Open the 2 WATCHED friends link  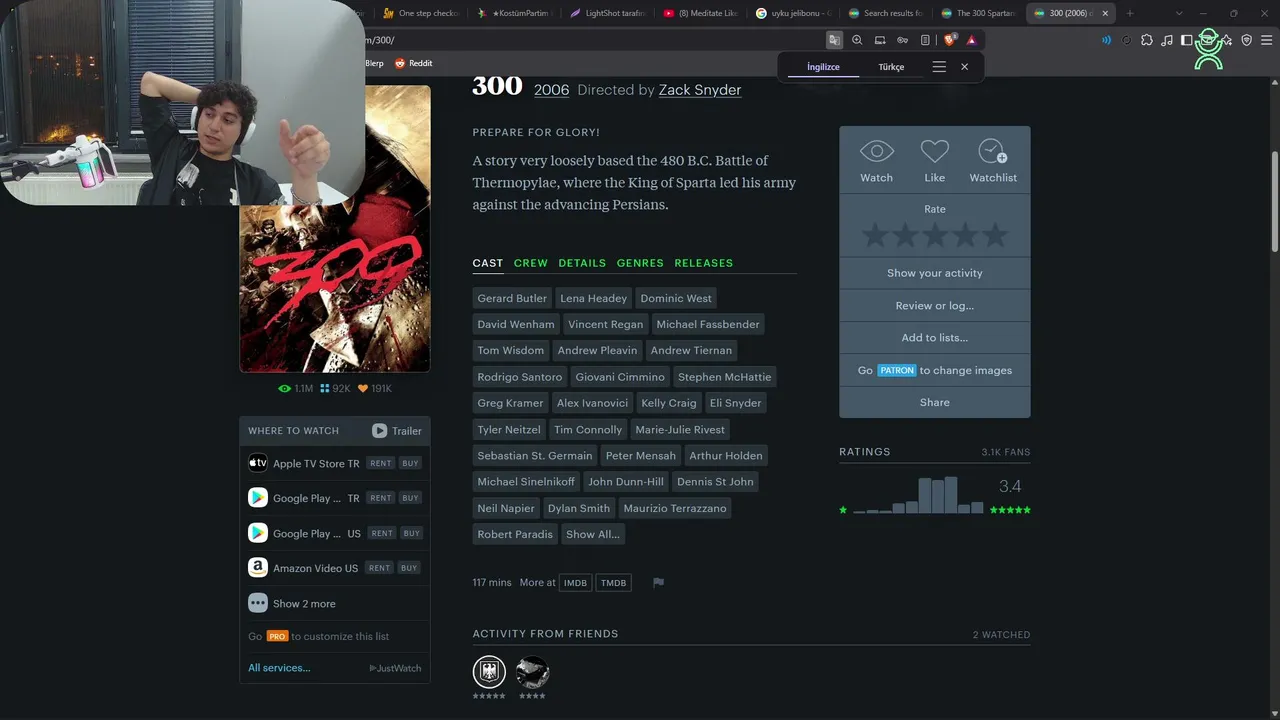pos(1001,635)
